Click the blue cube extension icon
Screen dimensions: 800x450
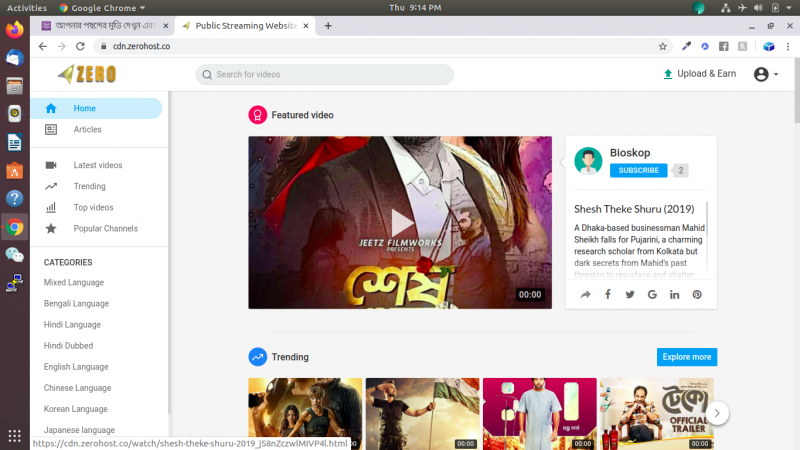click(x=768, y=46)
